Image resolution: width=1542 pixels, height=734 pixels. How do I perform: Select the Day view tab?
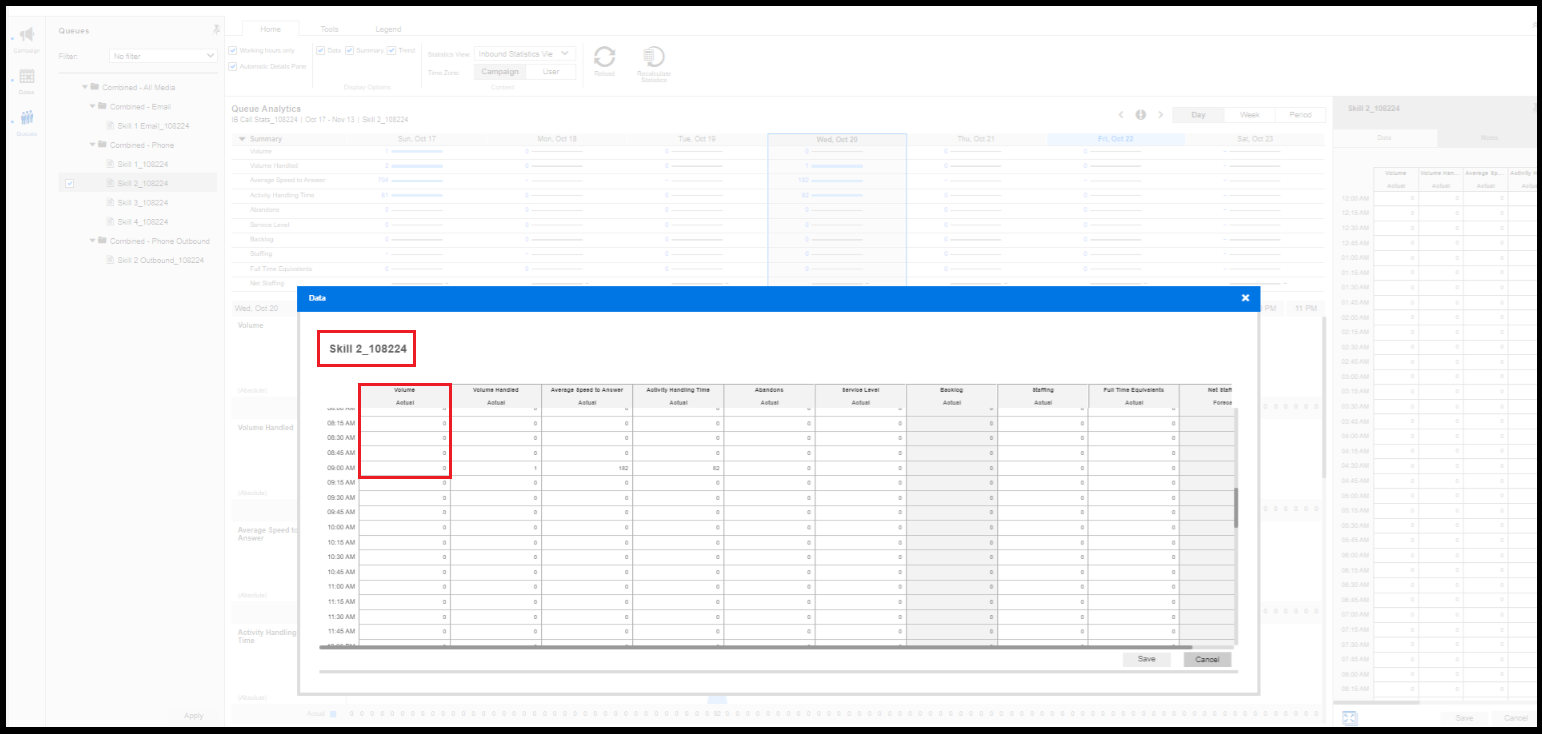[x=1198, y=115]
